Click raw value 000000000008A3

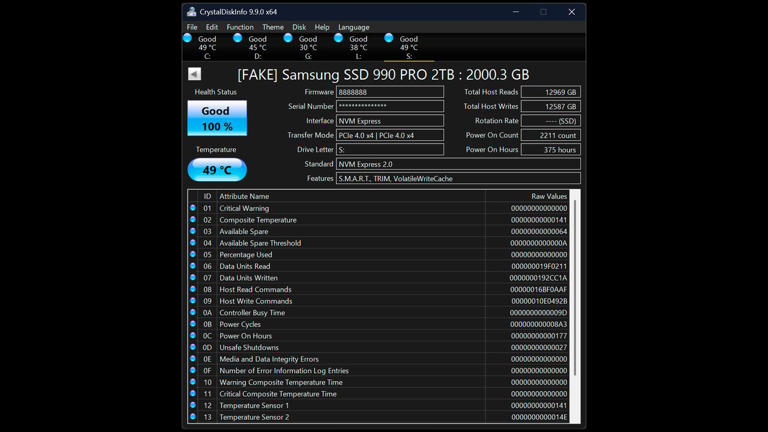(x=538, y=324)
